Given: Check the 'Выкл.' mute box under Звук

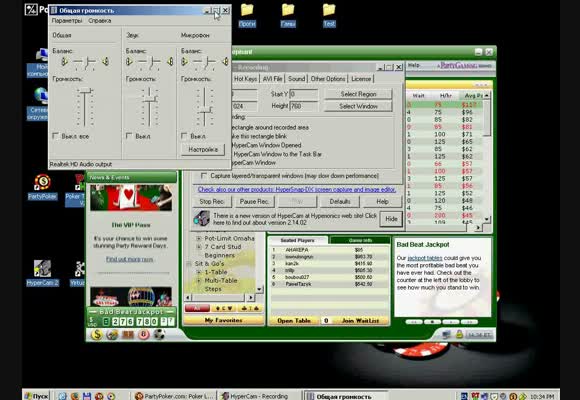Looking at the screenshot, I should [129, 136].
